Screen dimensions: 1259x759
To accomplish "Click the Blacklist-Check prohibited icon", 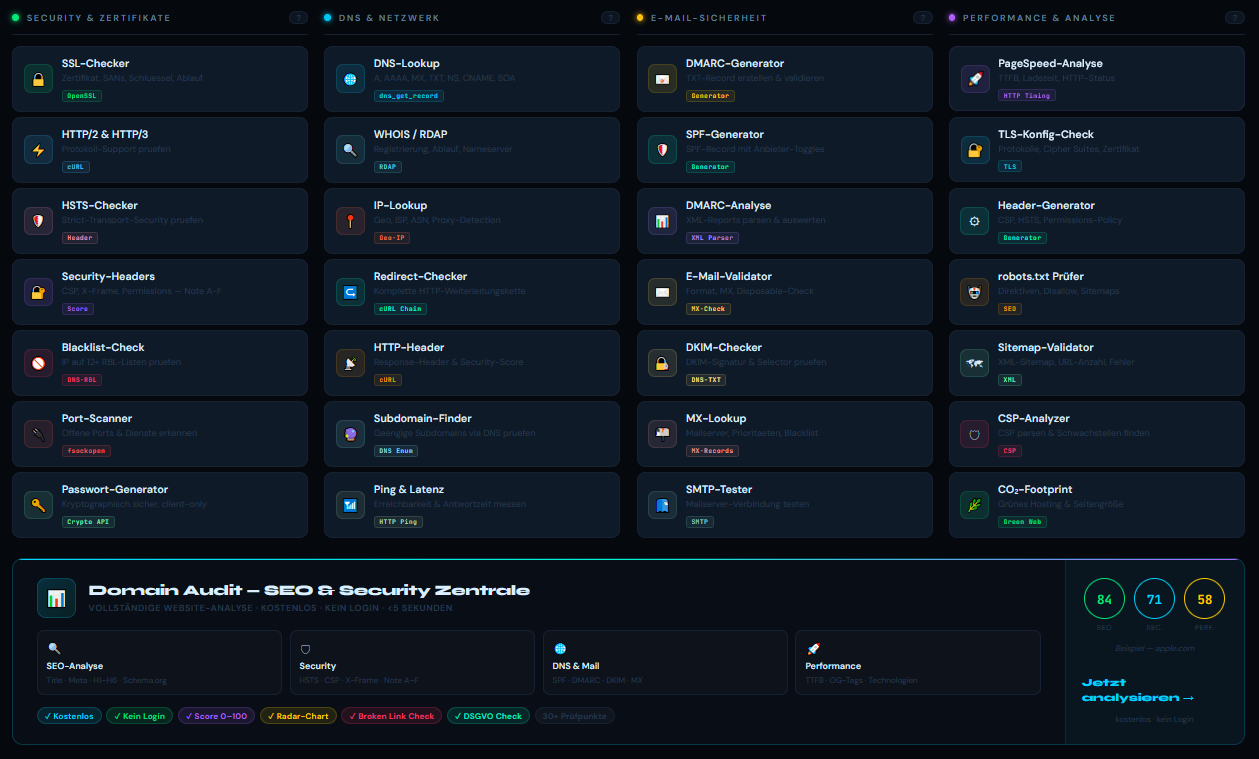I will (x=38, y=363).
